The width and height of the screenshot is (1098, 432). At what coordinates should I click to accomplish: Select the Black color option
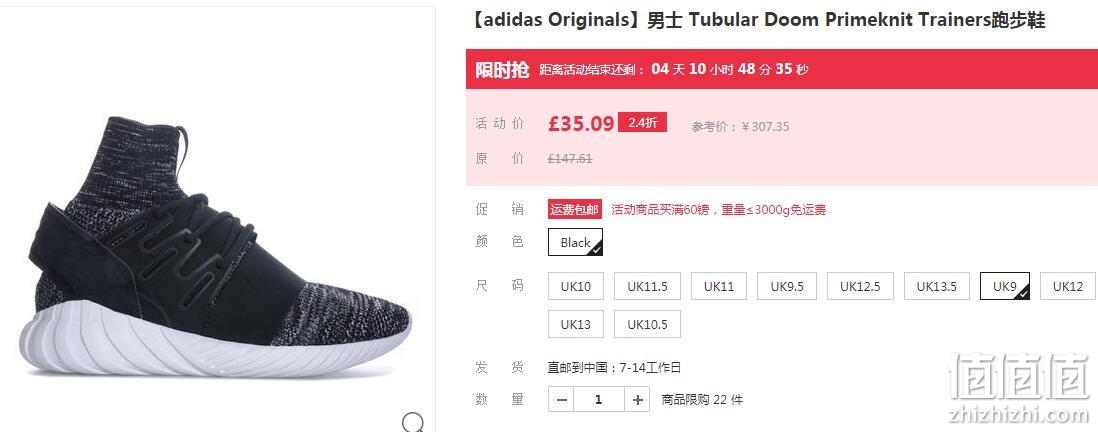coord(576,242)
